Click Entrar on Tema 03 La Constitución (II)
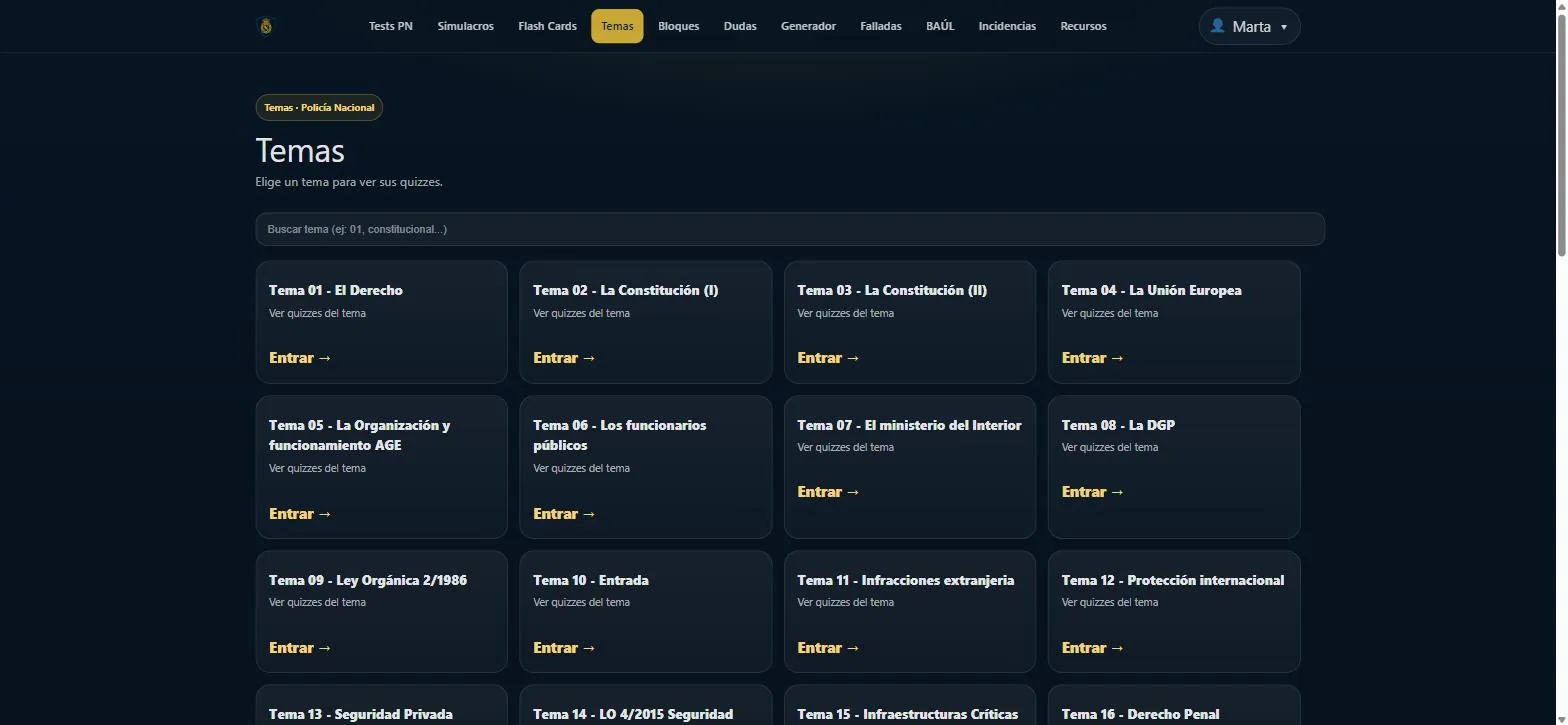The height and width of the screenshot is (725, 1568). [x=828, y=358]
